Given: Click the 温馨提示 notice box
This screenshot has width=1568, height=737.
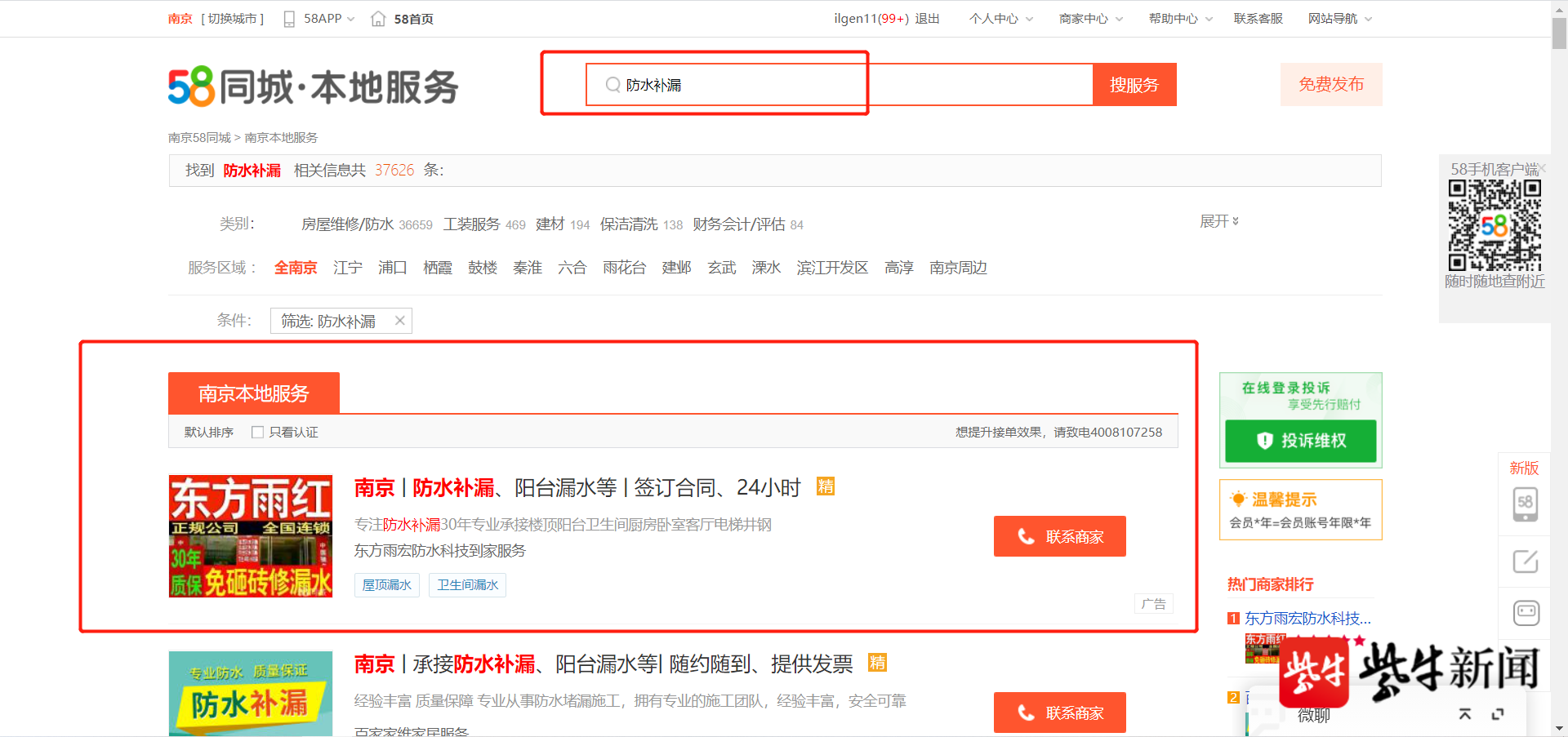Looking at the screenshot, I should 1301,510.
